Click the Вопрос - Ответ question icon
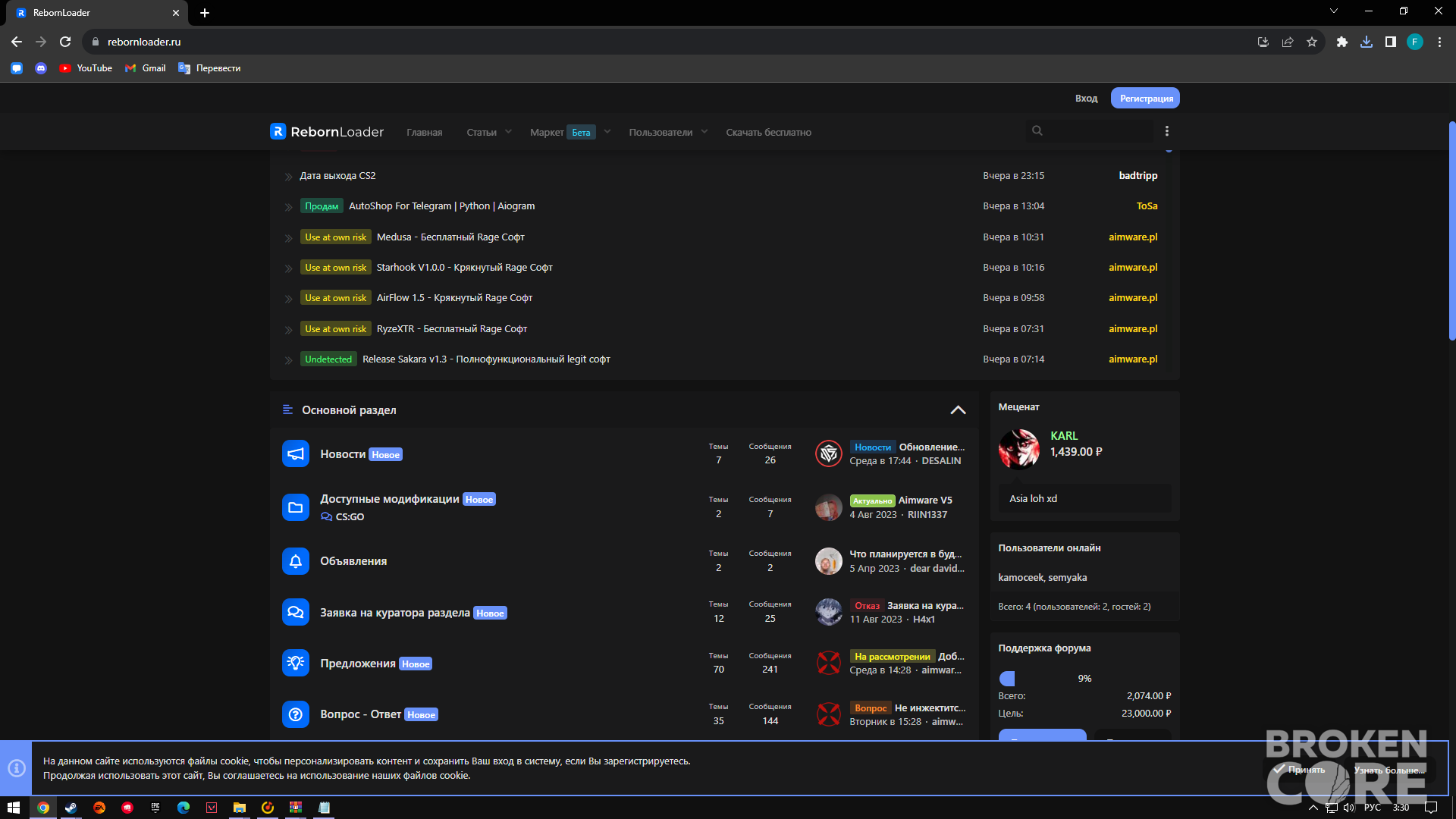 [296, 714]
